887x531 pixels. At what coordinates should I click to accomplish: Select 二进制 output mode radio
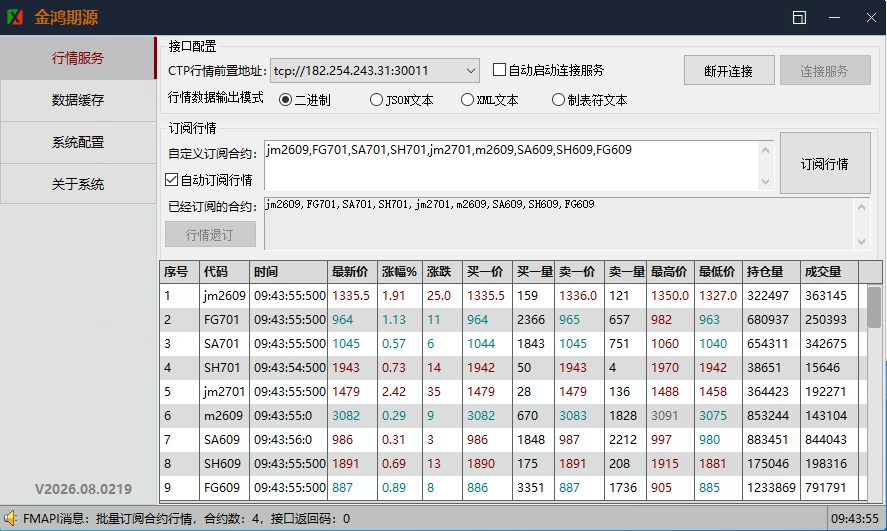coord(286,100)
